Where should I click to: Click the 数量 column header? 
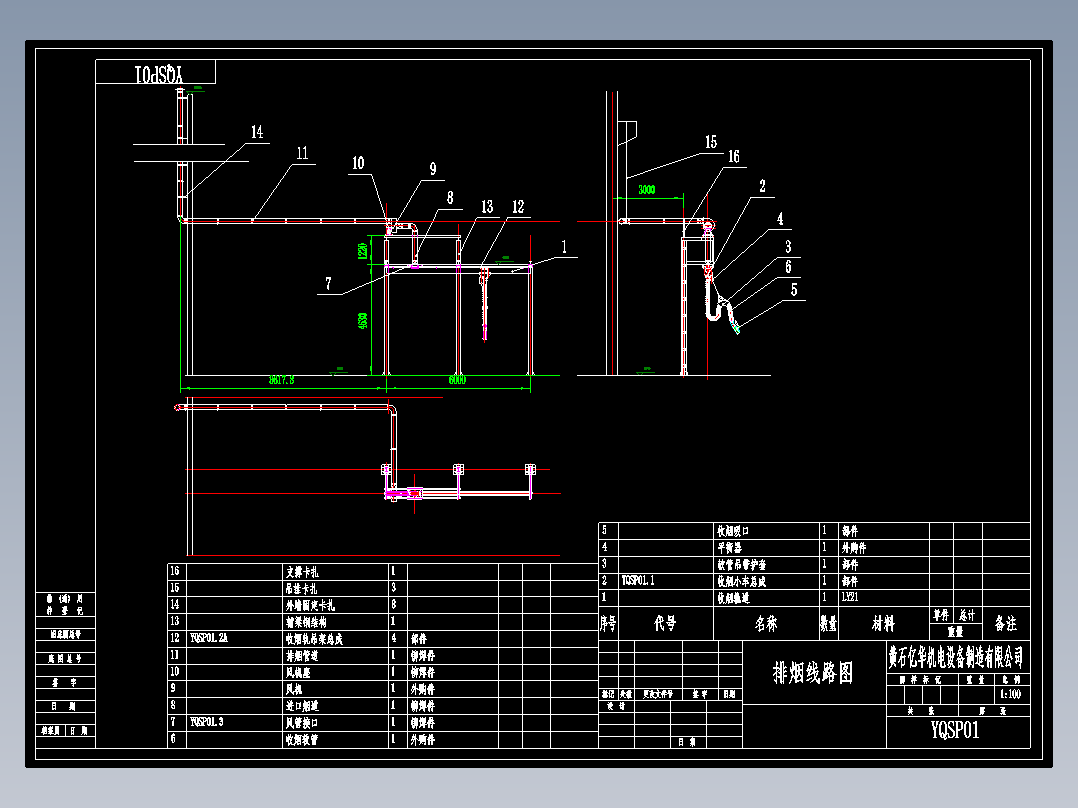(x=828, y=624)
